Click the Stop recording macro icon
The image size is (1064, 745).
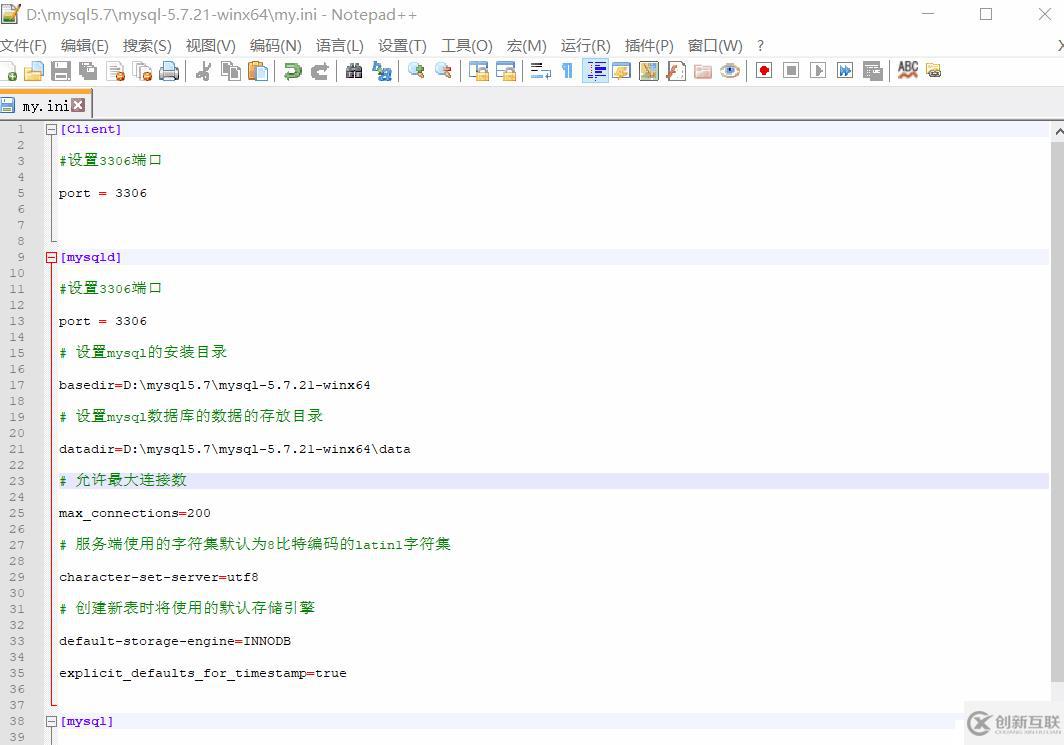point(791,71)
